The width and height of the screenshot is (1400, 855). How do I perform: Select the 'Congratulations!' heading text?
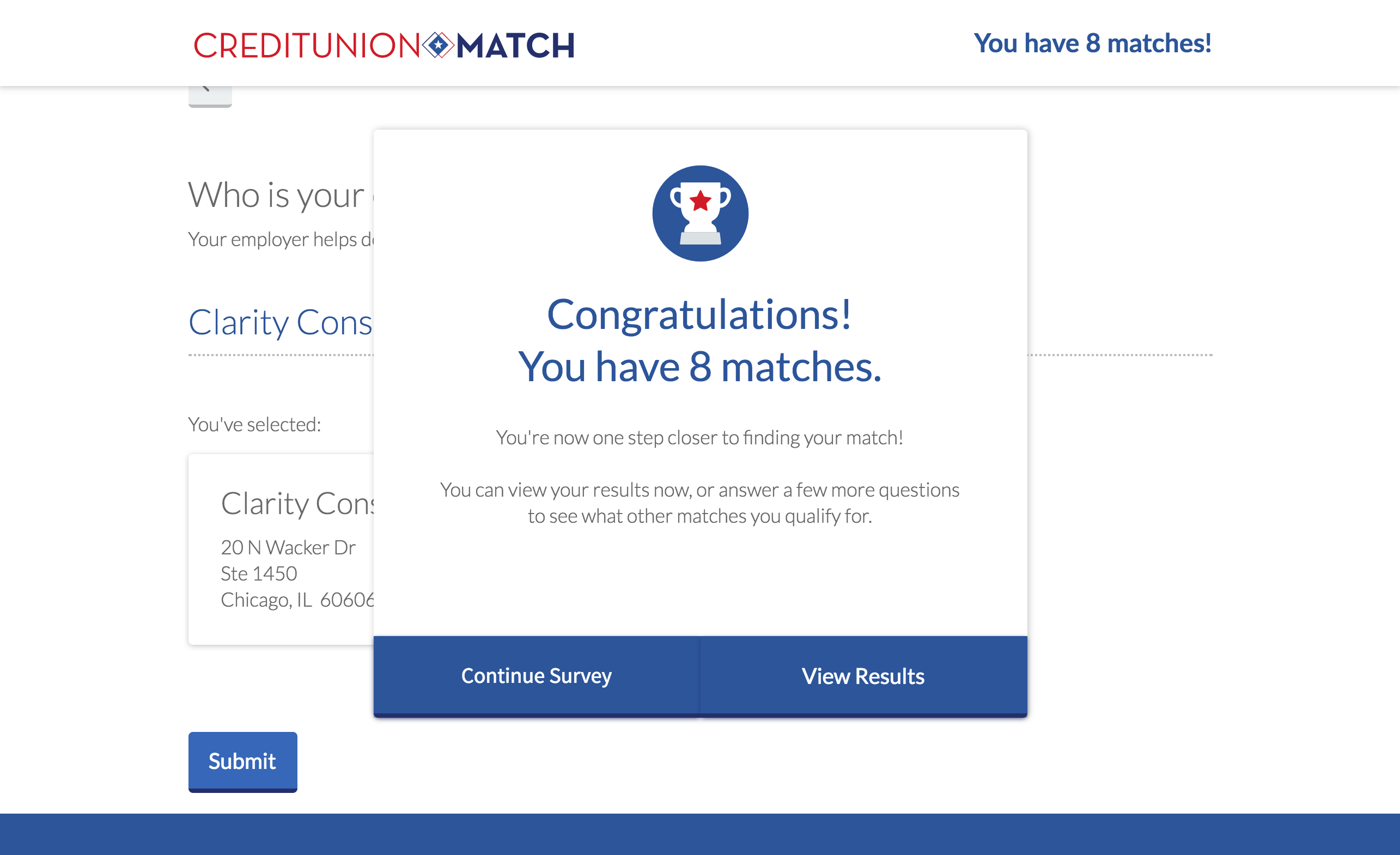[x=699, y=314]
